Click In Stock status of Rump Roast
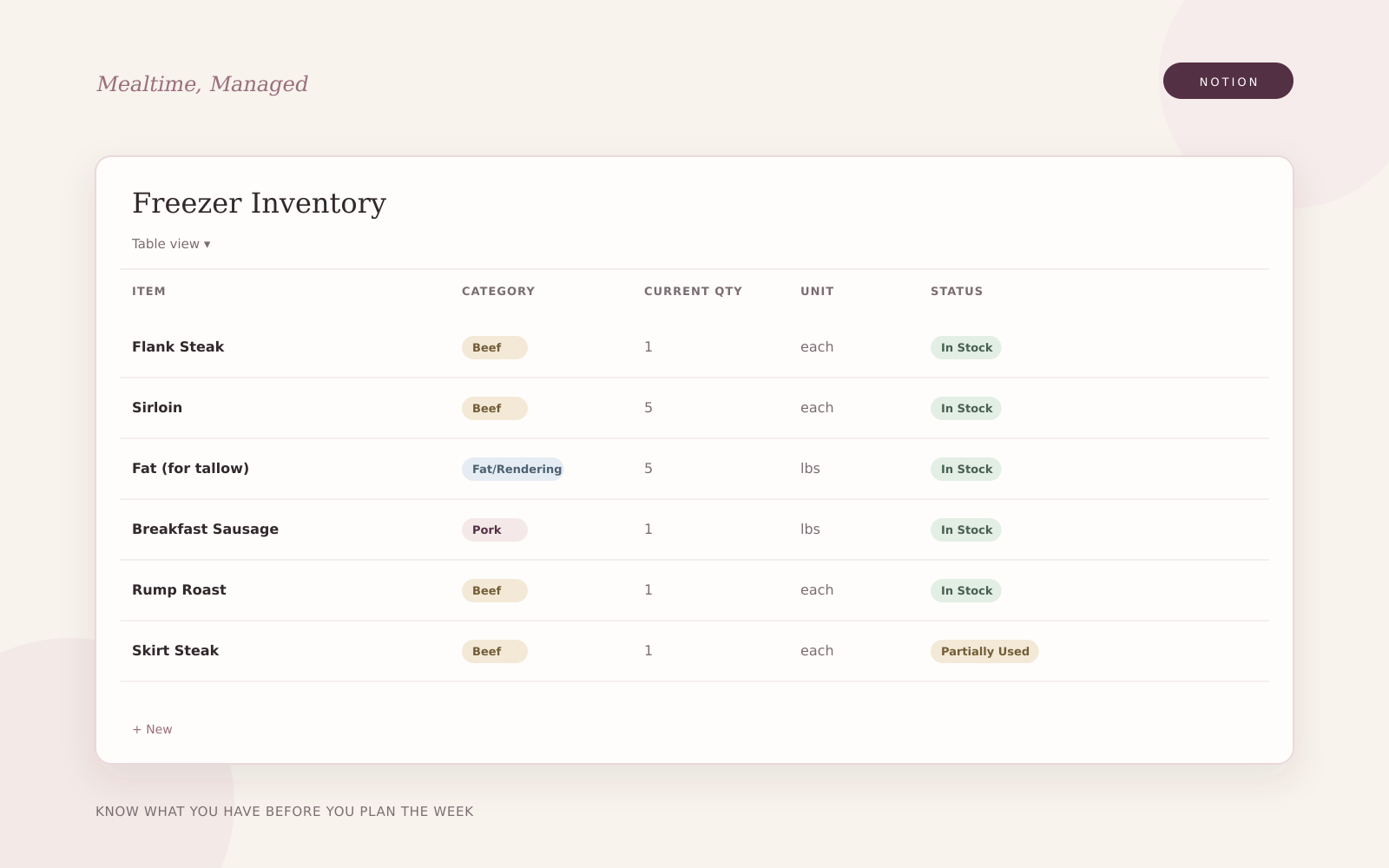The width and height of the screenshot is (1389, 868). click(966, 590)
